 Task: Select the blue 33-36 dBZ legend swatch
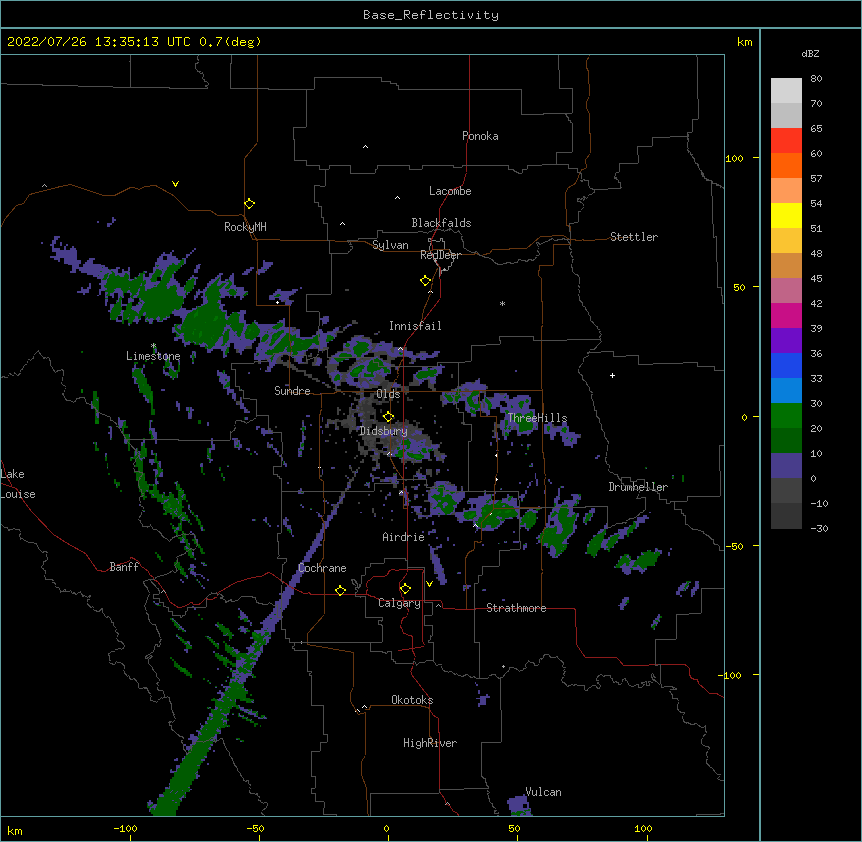(x=786, y=365)
